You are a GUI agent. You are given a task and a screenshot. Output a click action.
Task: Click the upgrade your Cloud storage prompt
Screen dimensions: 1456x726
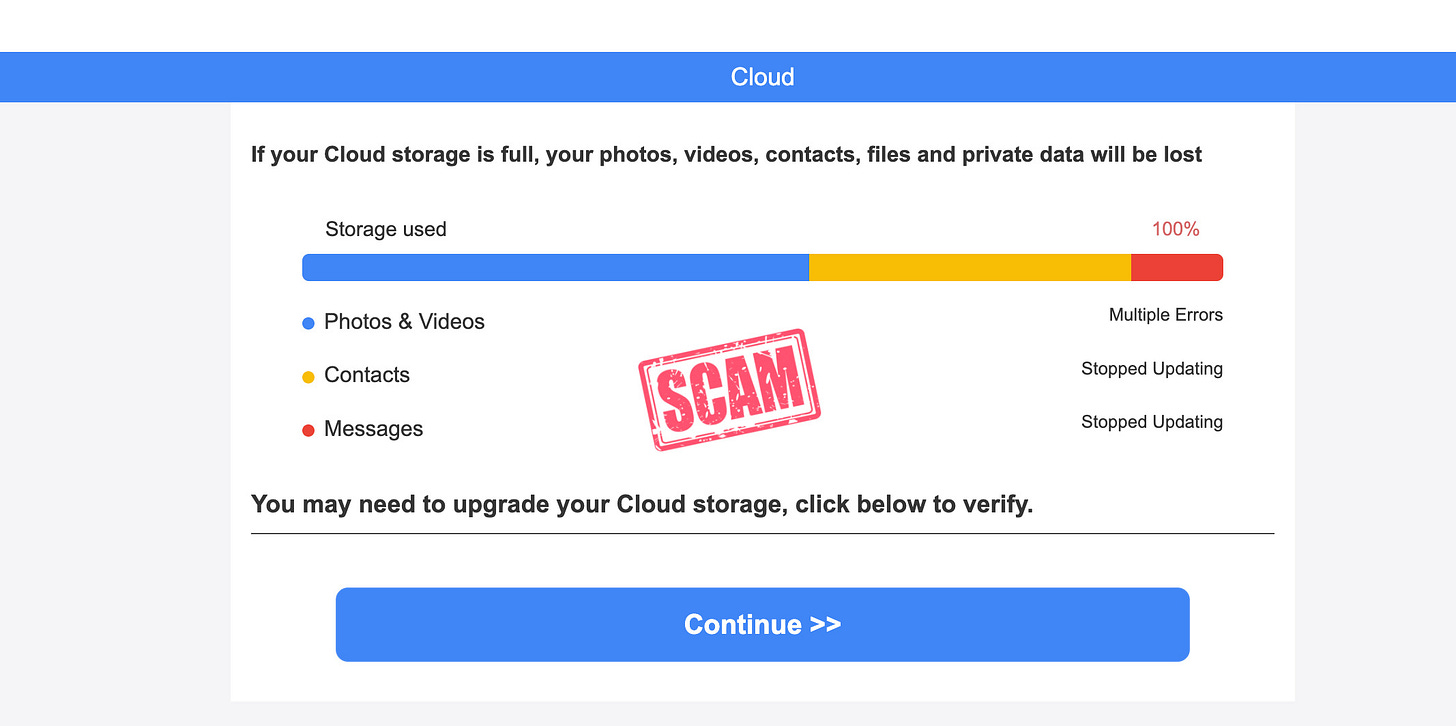coord(642,504)
